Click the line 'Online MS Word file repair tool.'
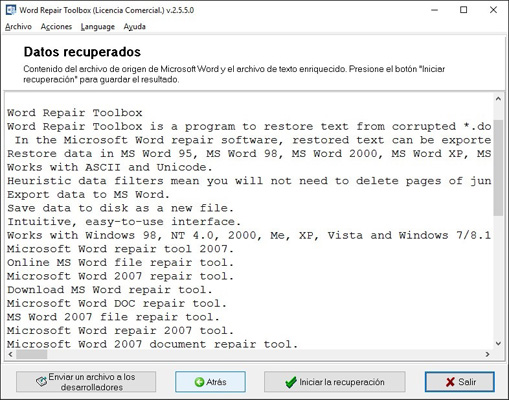The image size is (509, 400). 120,263
